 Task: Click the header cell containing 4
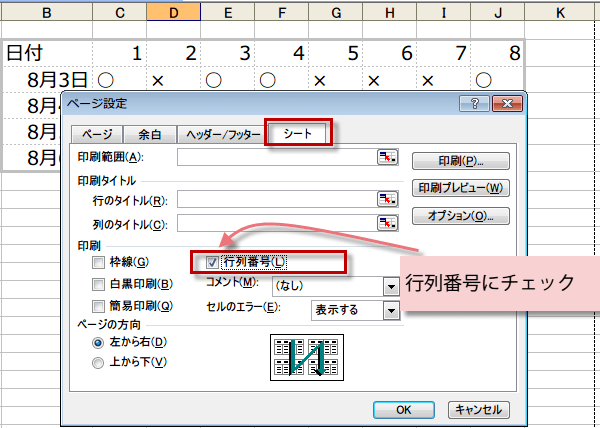(282, 53)
